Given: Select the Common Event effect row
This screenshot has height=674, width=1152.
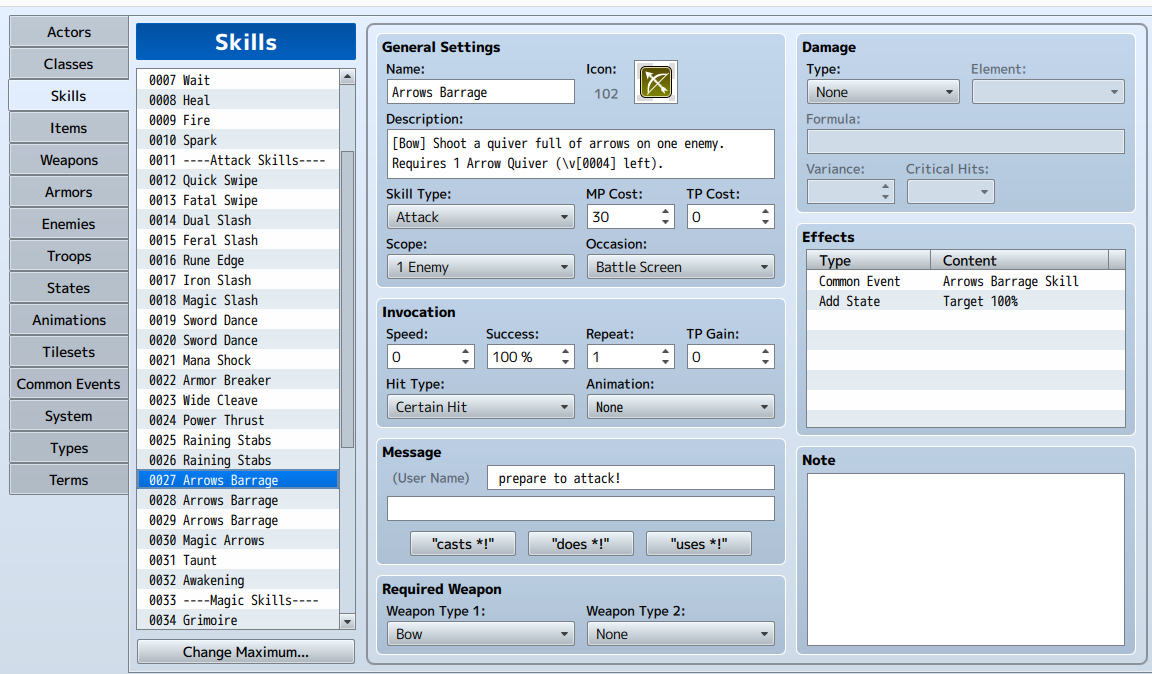Looking at the screenshot, I should coord(965,281).
